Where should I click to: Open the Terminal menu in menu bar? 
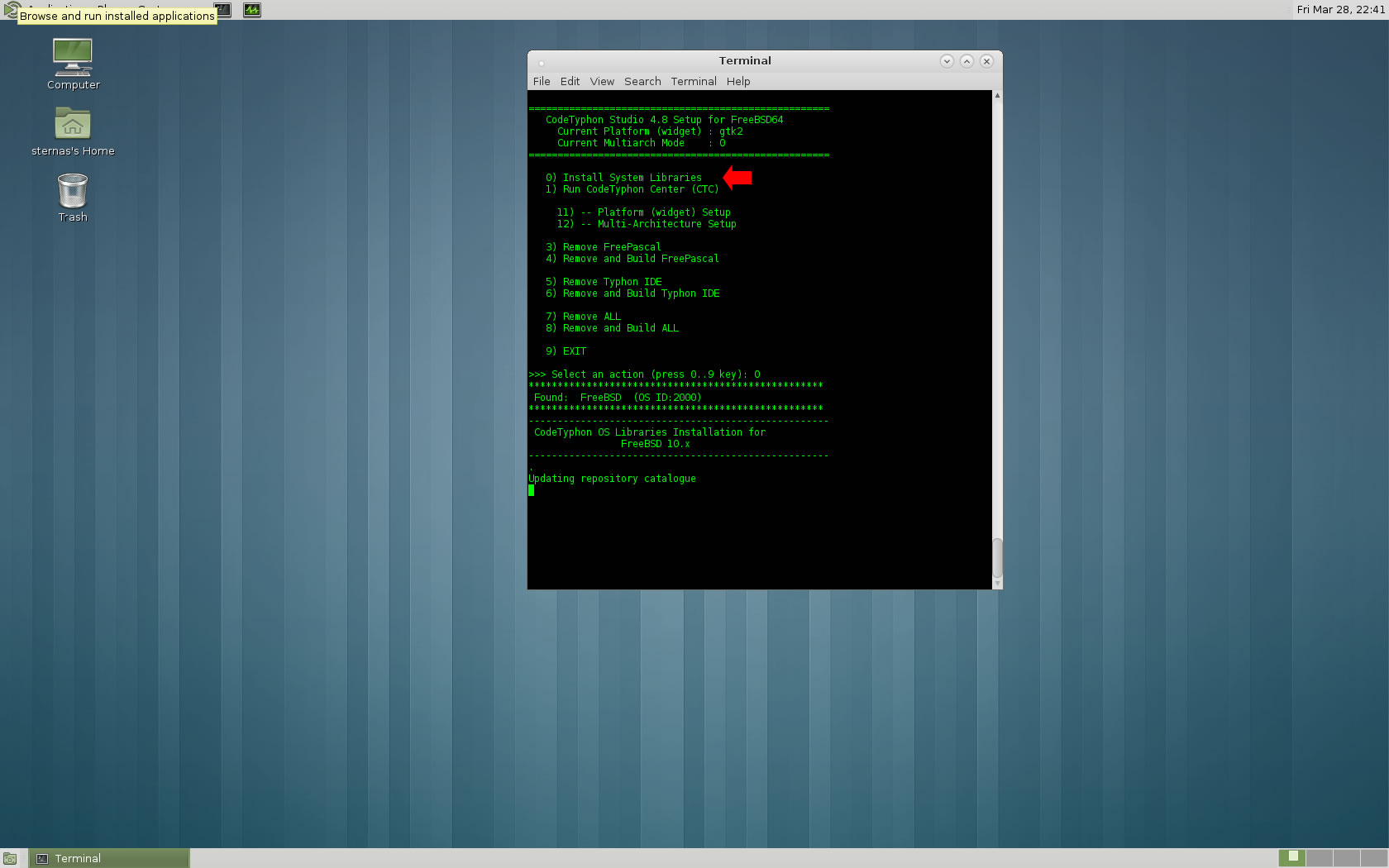click(694, 81)
